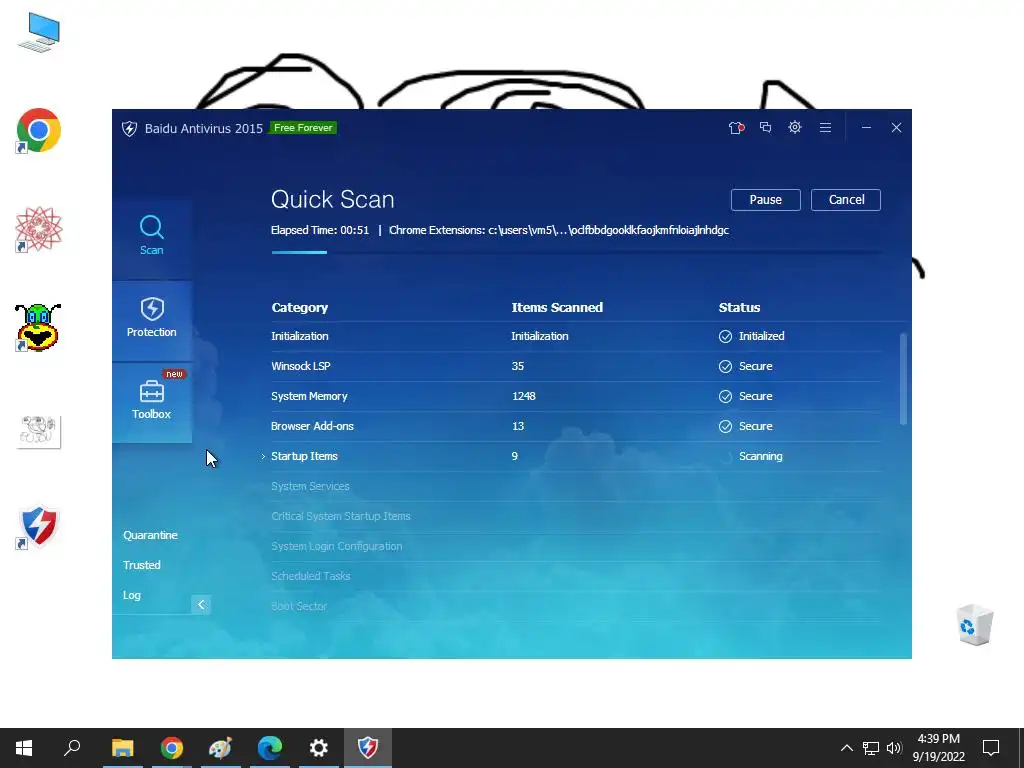Click the scan results scrollbar
Viewport: 1024px width, 768px height.
click(x=903, y=379)
